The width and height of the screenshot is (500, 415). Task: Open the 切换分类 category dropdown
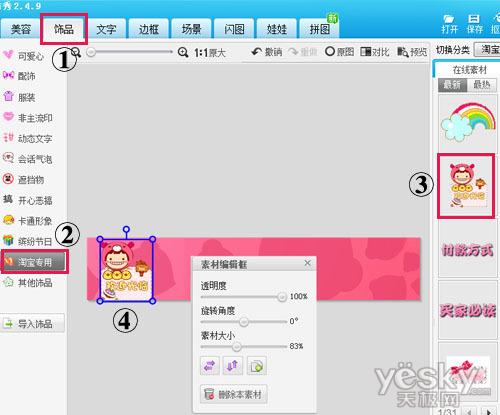click(487, 50)
